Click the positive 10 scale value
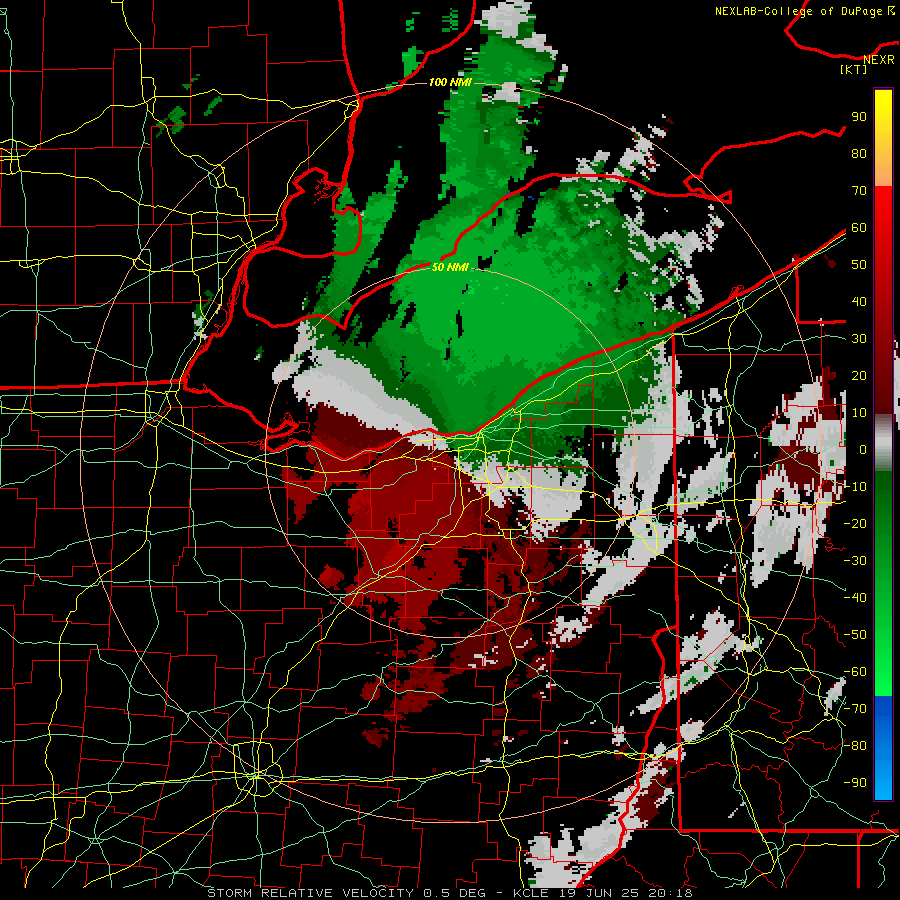Image resolution: width=900 pixels, height=900 pixels. 859,413
